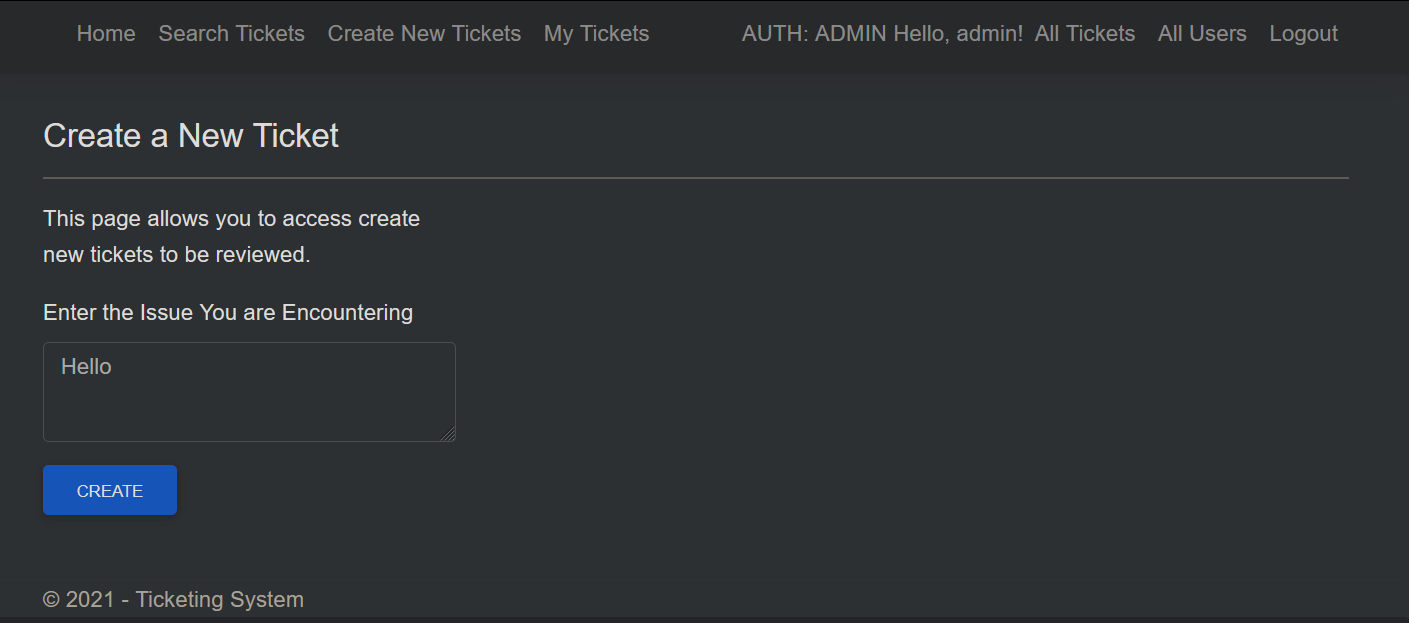Click the AUTH: ADMIN status label
Image resolution: width=1409 pixels, height=623 pixels.
point(815,33)
